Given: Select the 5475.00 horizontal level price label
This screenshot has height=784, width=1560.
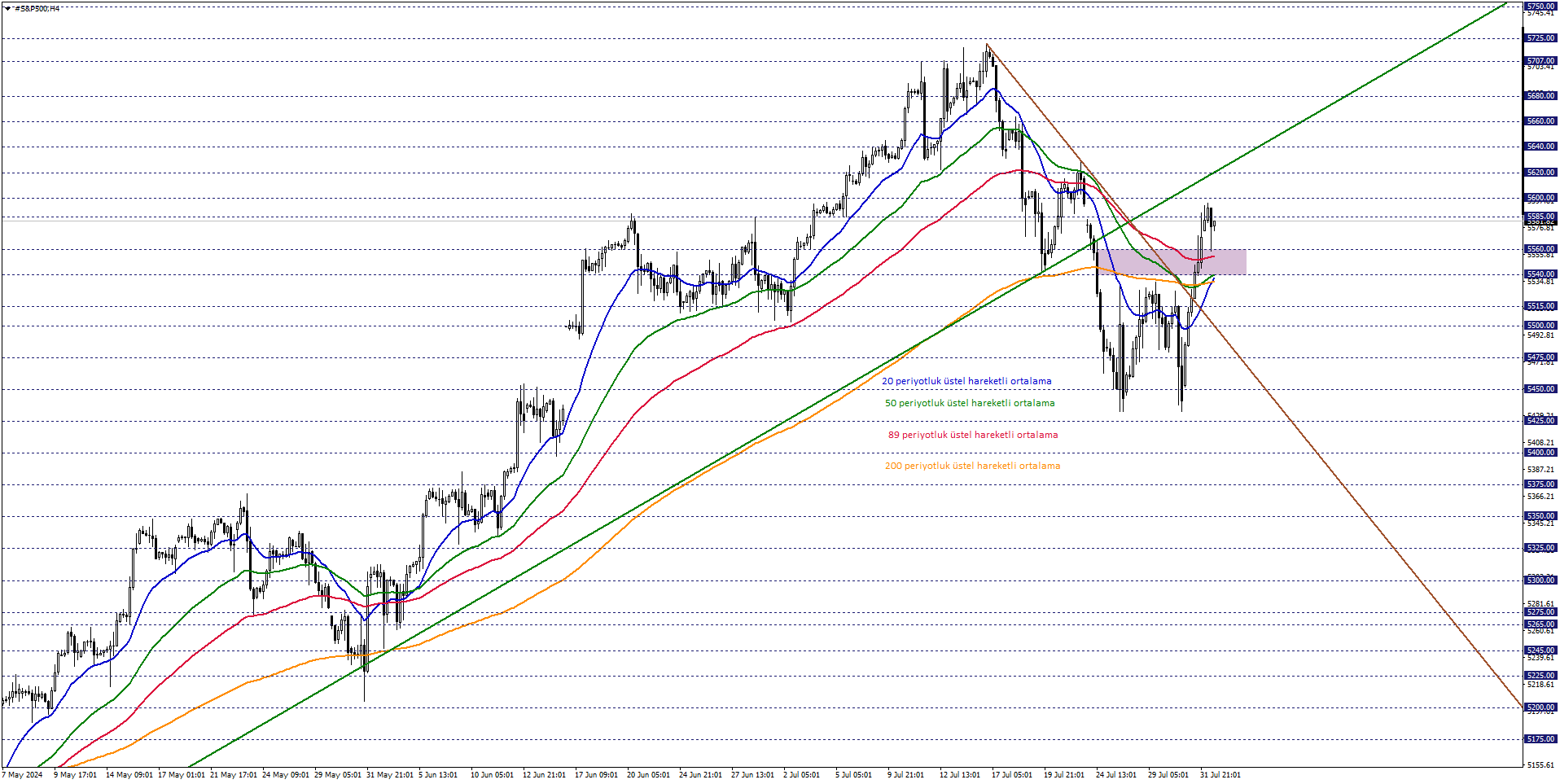Looking at the screenshot, I should (x=1540, y=357).
